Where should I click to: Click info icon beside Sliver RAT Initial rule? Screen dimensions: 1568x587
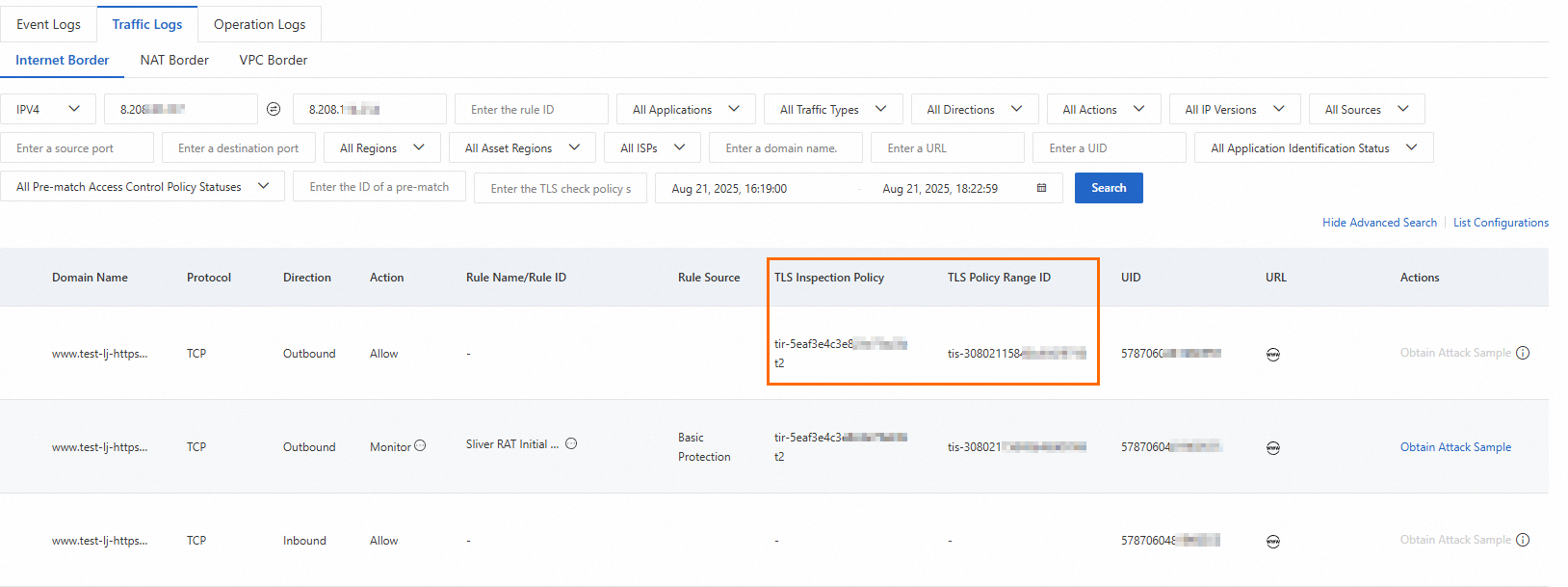[x=571, y=443]
